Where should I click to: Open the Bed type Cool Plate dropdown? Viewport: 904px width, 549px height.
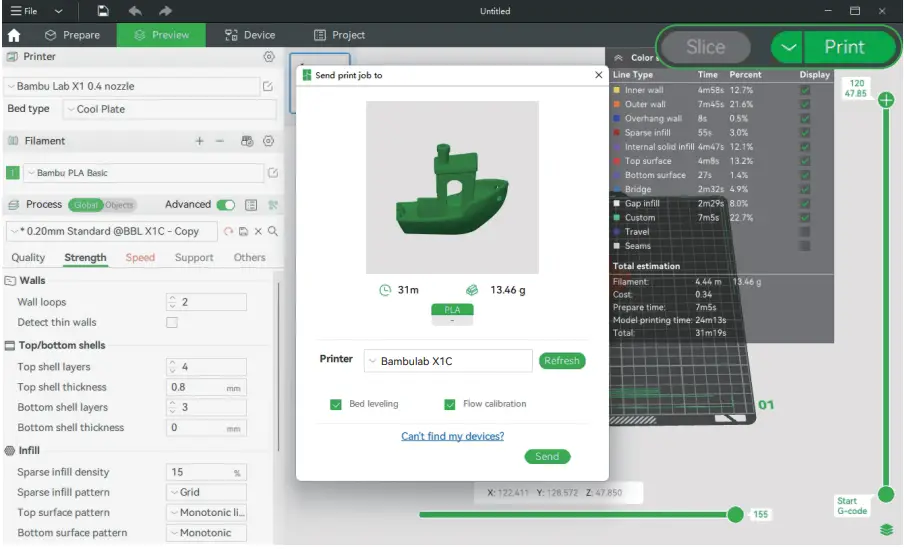(x=168, y=109)
